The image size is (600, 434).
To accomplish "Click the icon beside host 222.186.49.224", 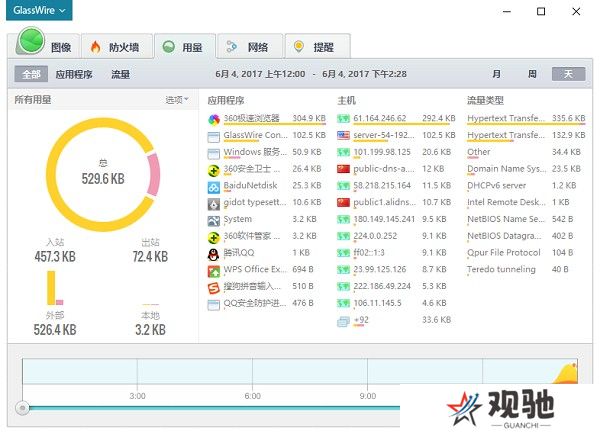I will 343,287.
